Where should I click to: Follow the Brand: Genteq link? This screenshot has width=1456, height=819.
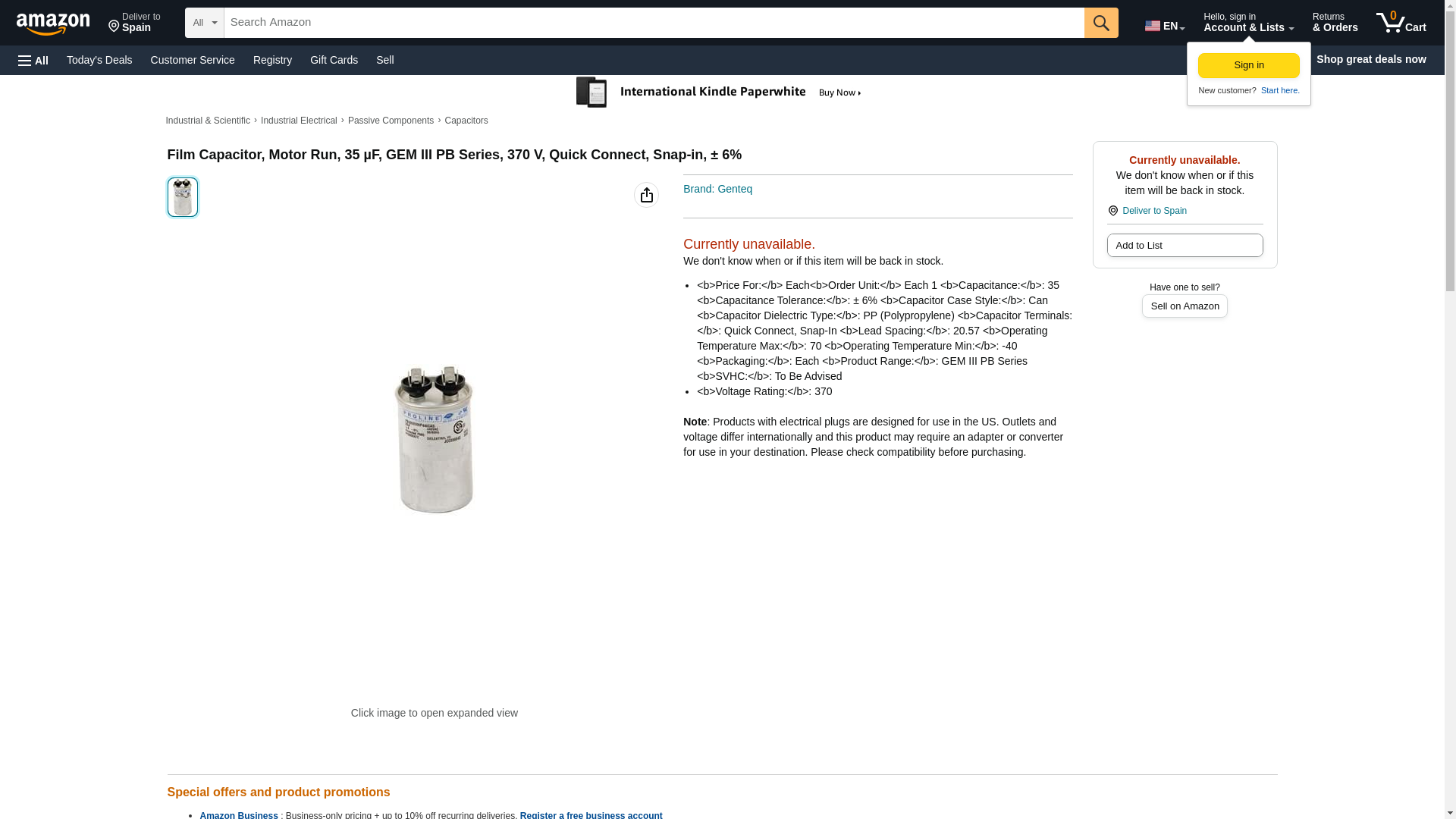717,189
